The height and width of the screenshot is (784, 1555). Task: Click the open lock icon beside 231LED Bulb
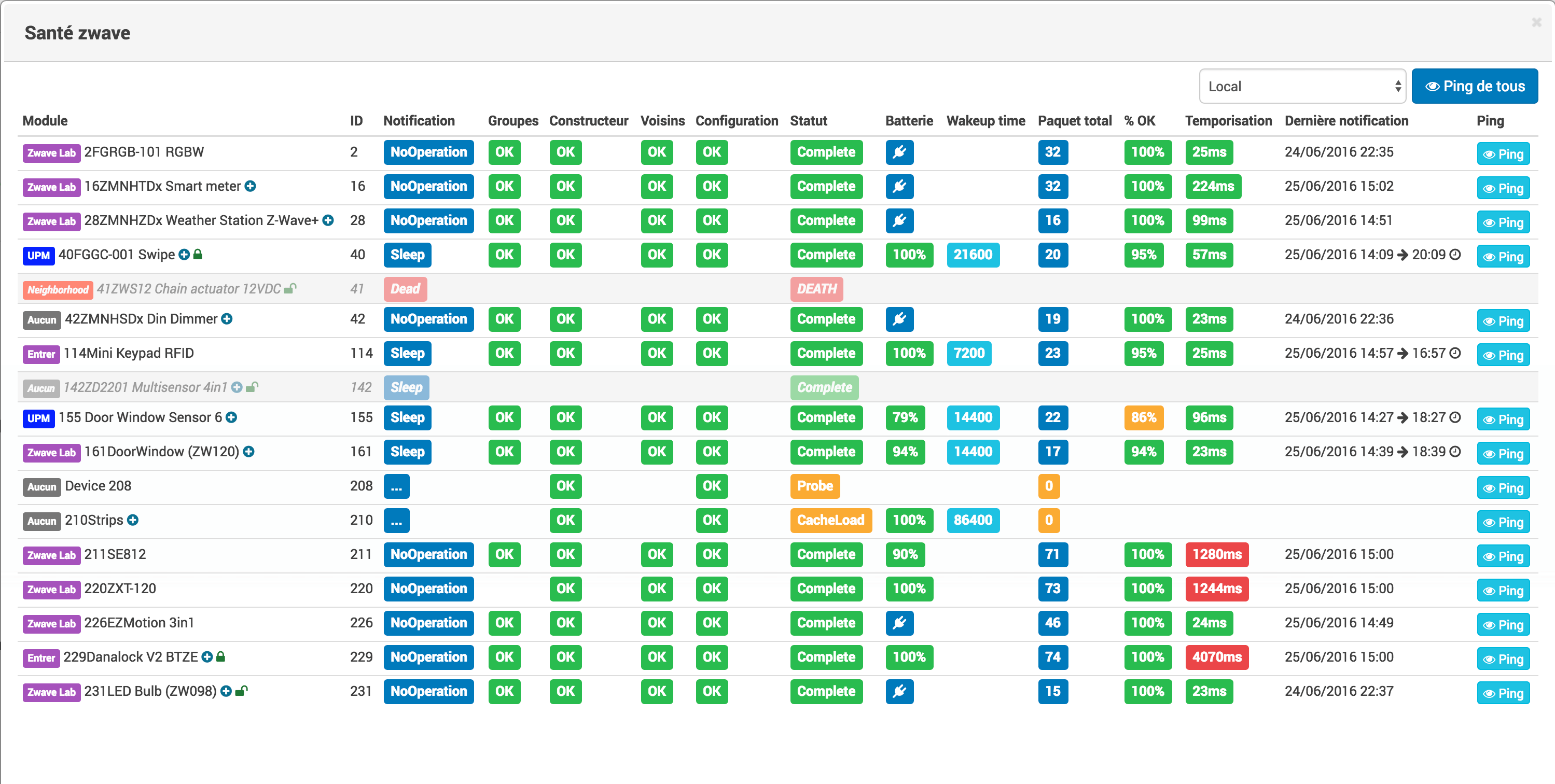tap(242, 691)
